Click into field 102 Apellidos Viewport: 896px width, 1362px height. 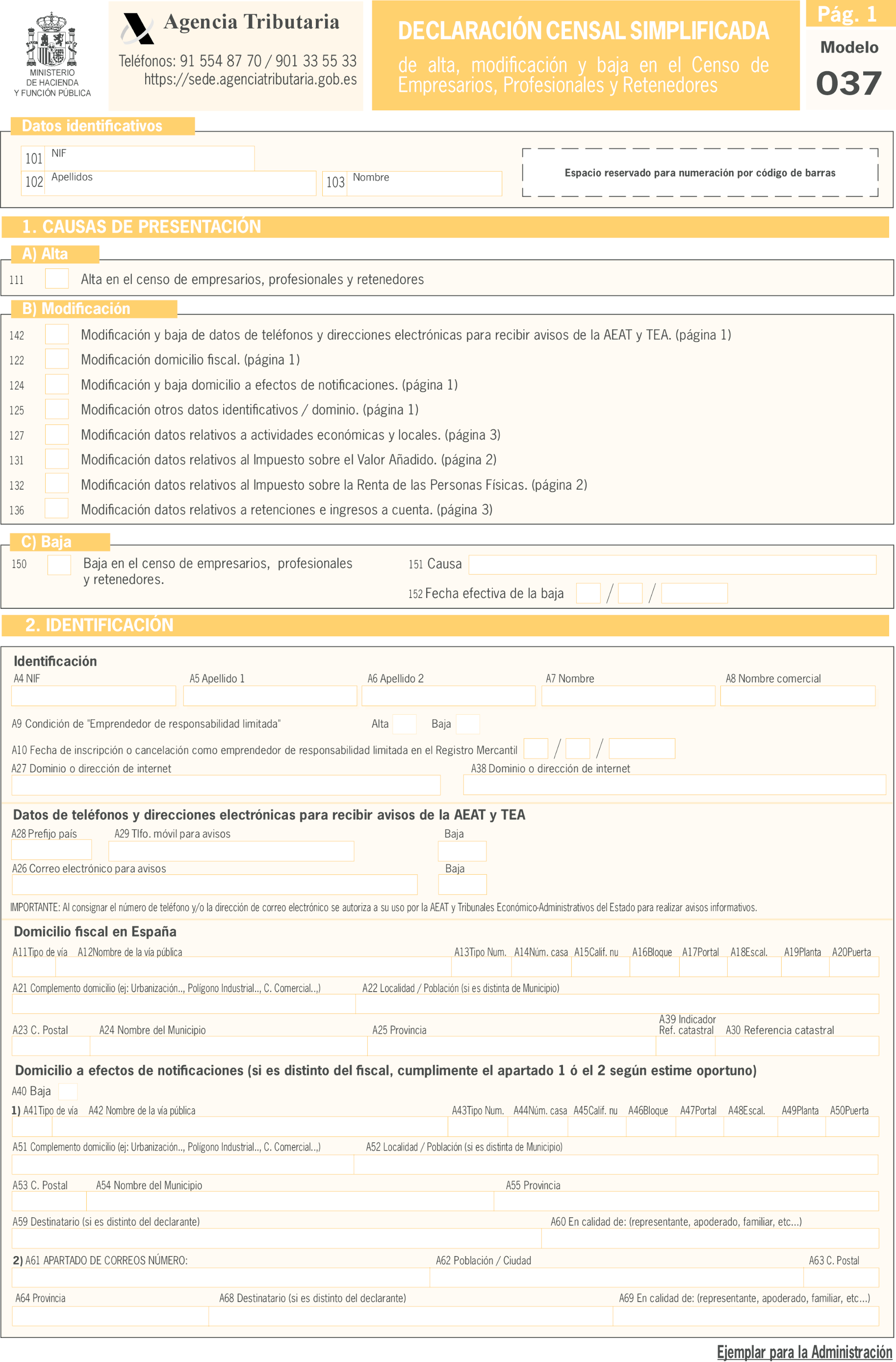pos(180,183)
